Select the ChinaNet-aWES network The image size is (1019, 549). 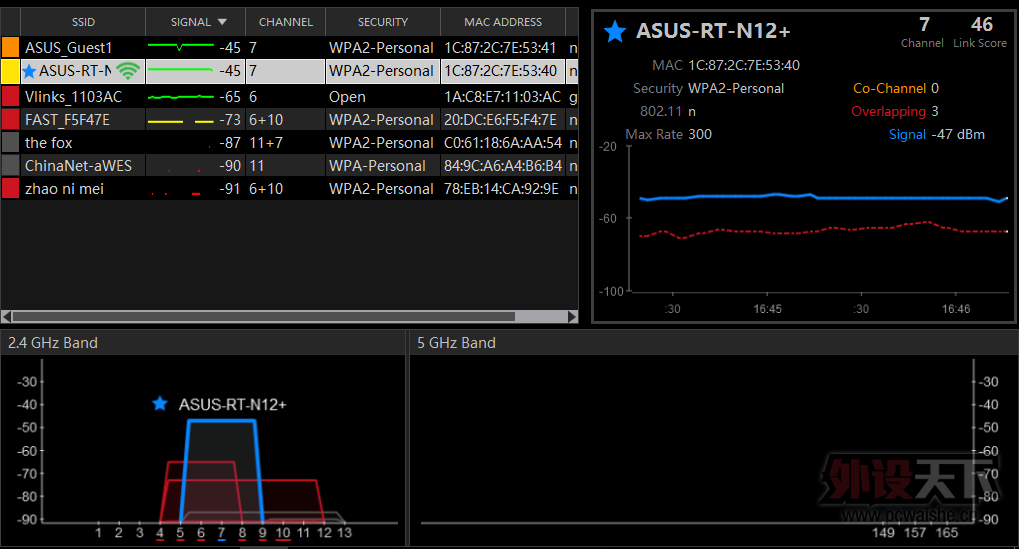tap(289, 166)
